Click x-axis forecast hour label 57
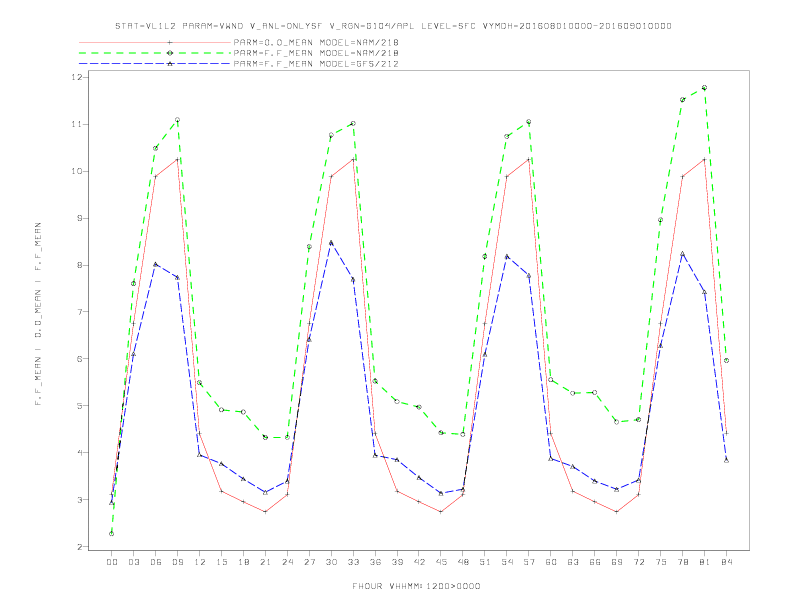 click(x=529, y=562)
